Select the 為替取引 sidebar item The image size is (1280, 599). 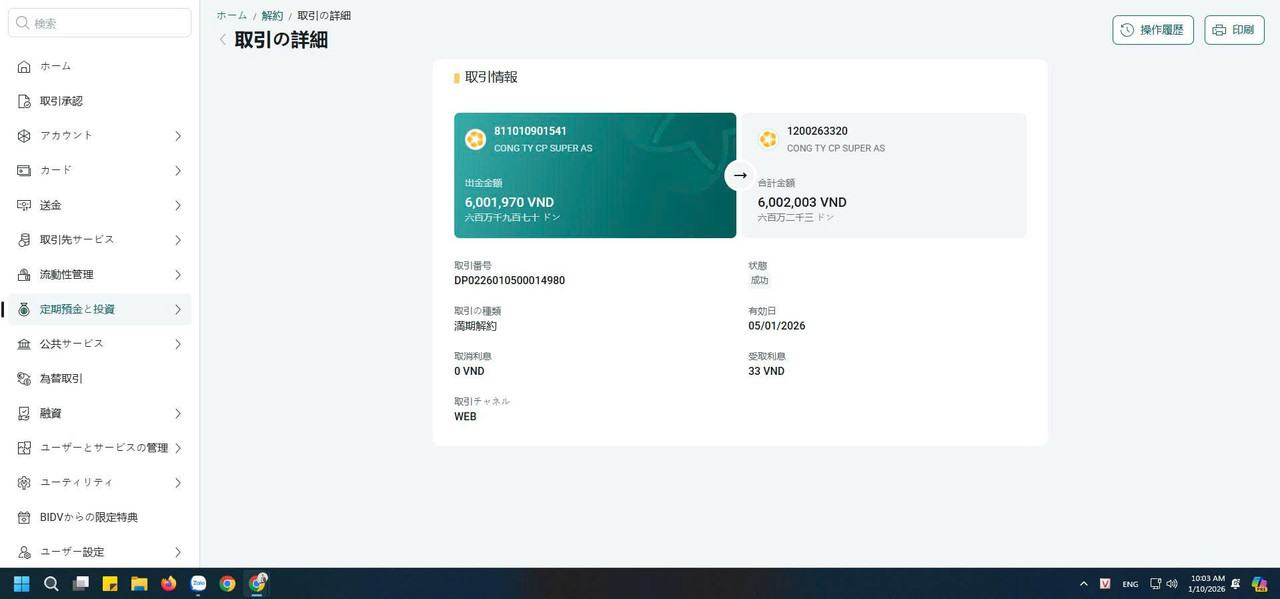click(99, 379)
